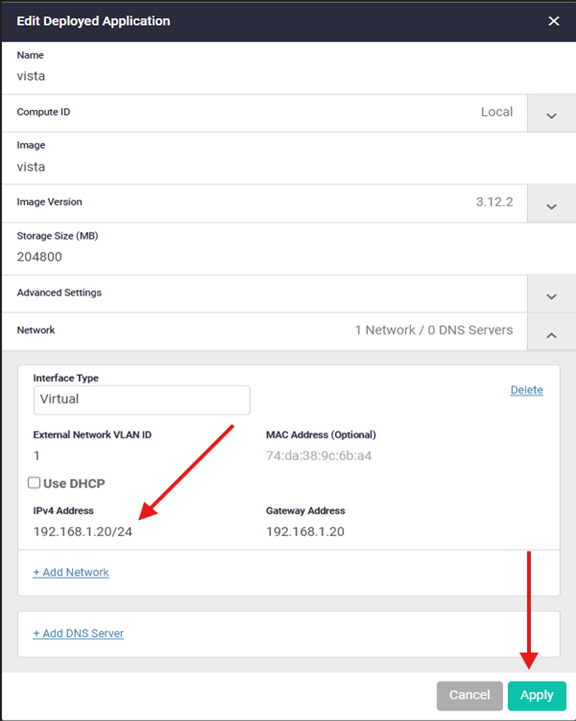Expand the Advanced Settings section
This screenshot has height=721, width=576.
coord(551,295)
